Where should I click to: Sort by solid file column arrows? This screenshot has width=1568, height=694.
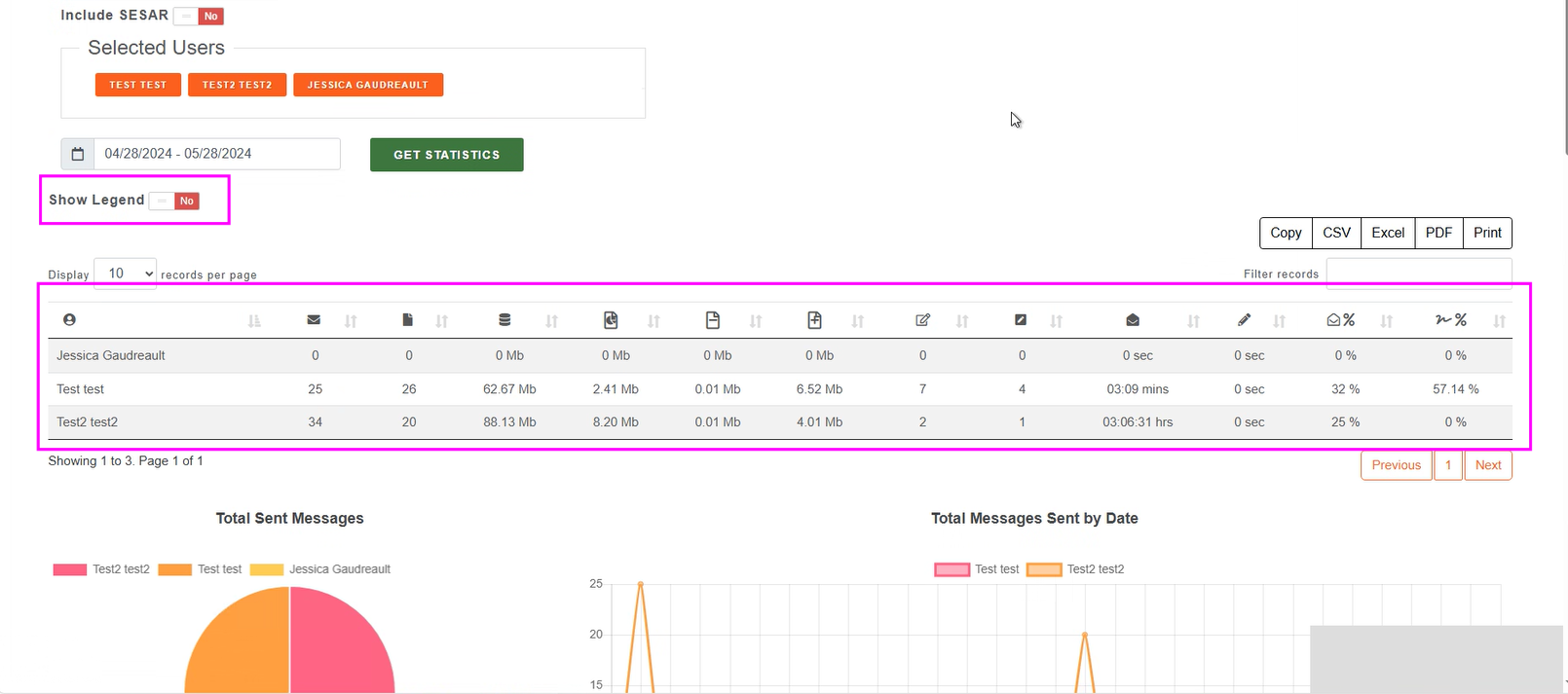pyautogui.click(x=441, y=321)
